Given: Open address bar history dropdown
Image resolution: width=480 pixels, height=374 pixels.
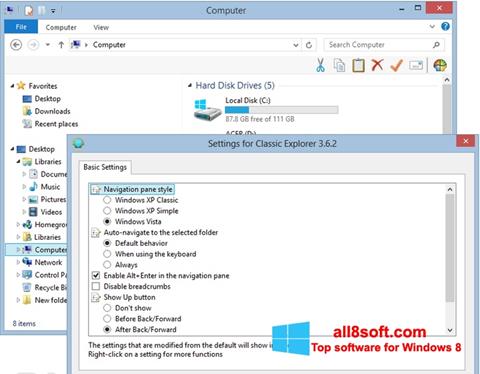Looking at the screenshot, I should 296,45.
